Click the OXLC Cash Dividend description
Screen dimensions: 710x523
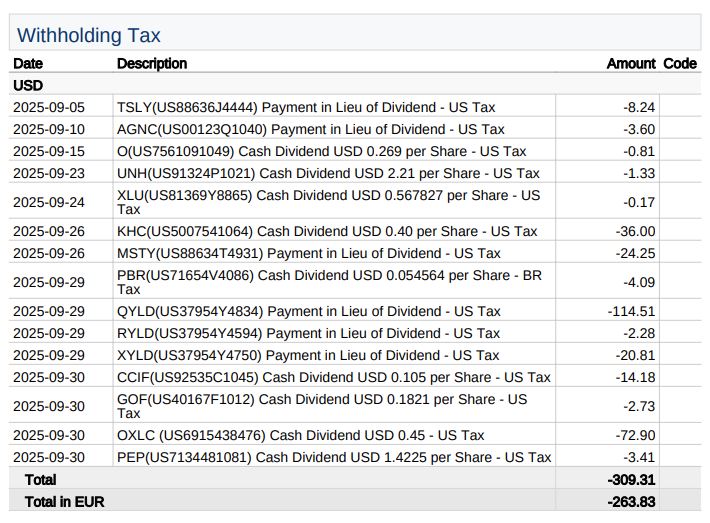click(300, 435)
